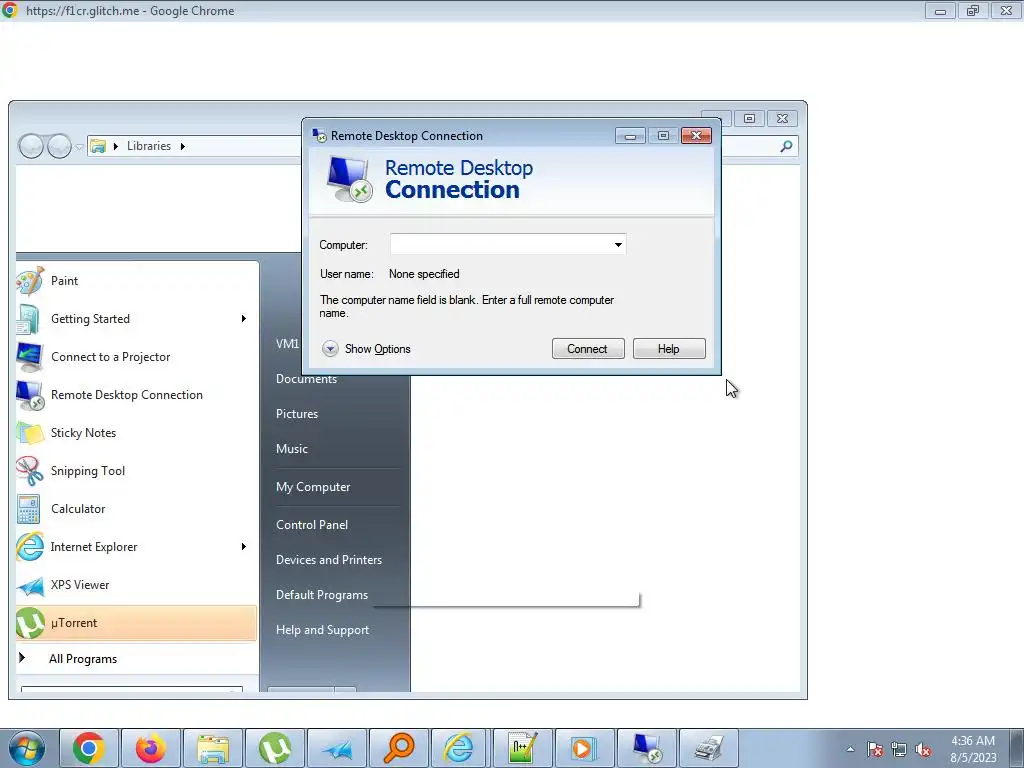Open the fax and scan taskbar icon

click(709, 748)
